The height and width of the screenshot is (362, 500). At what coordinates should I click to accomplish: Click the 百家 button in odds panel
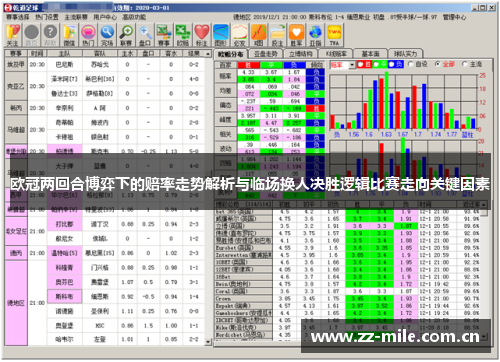226,65
